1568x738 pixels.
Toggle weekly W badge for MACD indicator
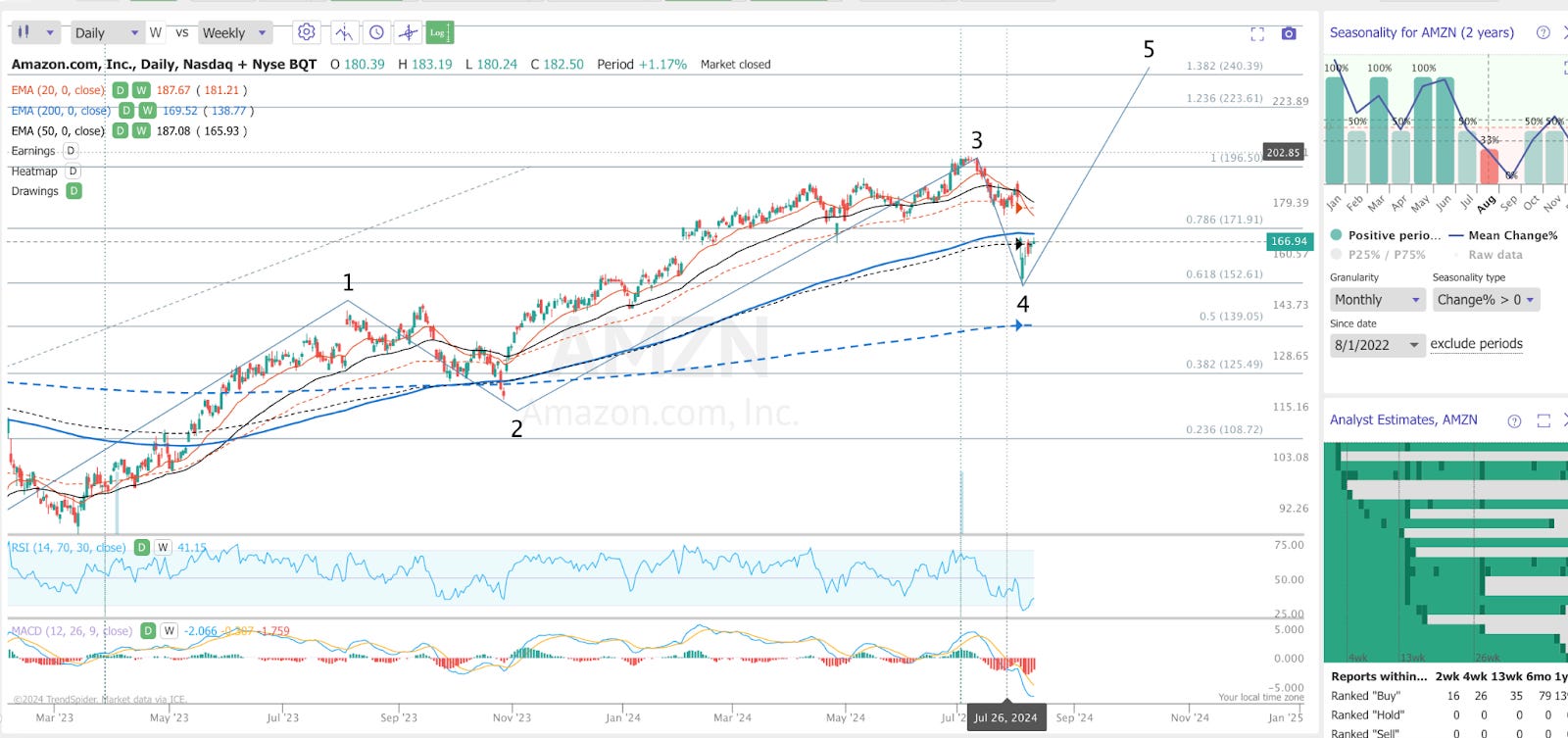[x=170, y=631]
